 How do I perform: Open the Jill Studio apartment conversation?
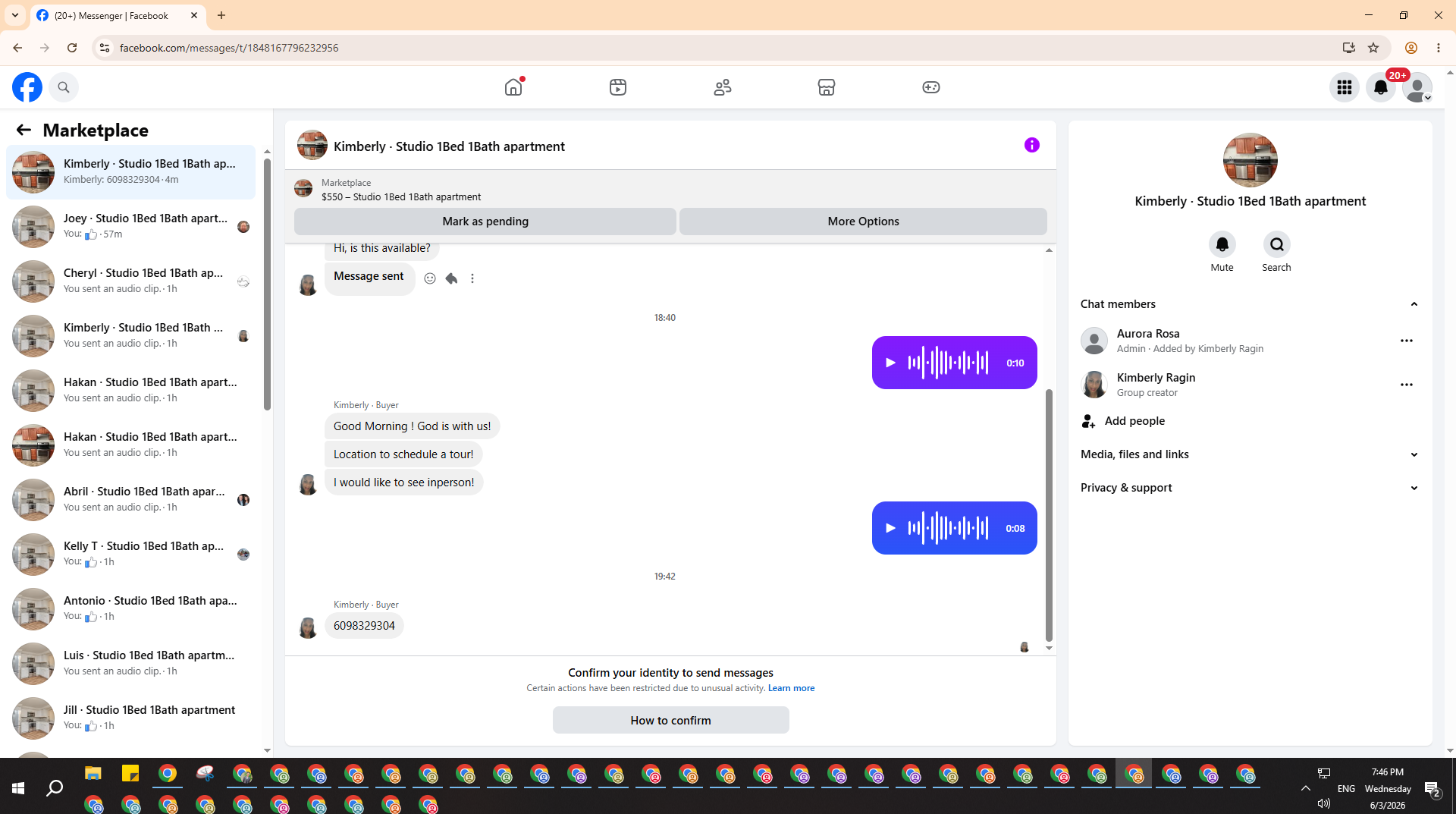point(131,718)
